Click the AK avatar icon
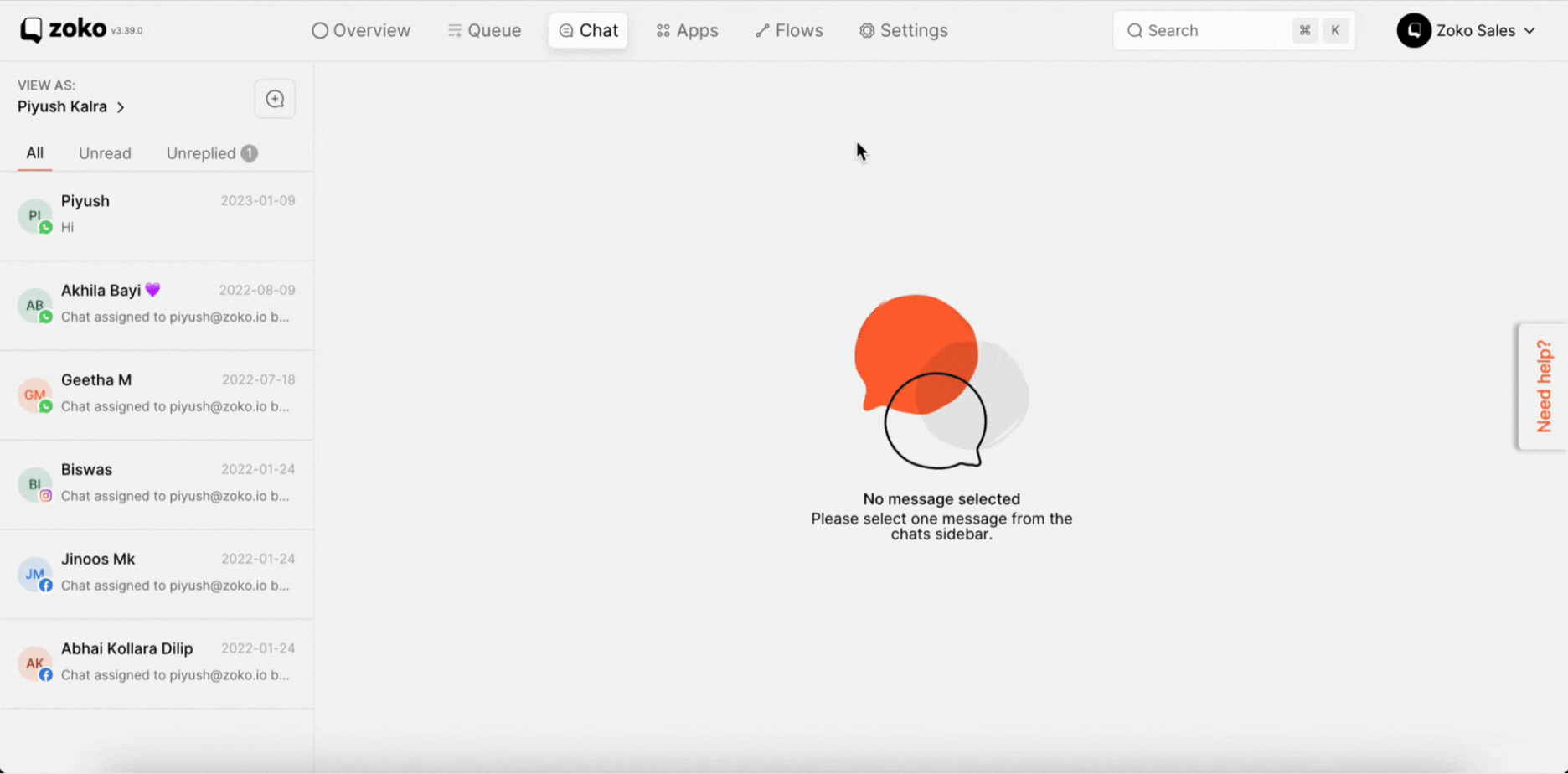Image resolution: width=1568 pixels, height=774 pixels. [x=35, y=664]
